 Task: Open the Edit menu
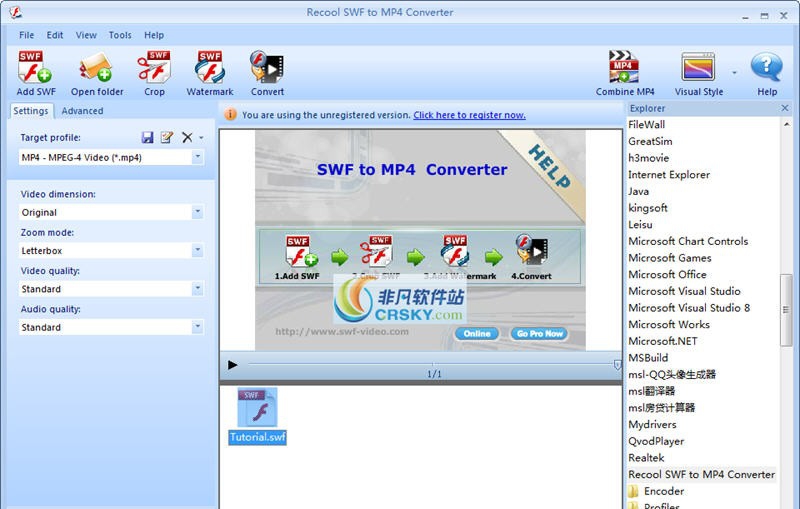pos(55,35)
